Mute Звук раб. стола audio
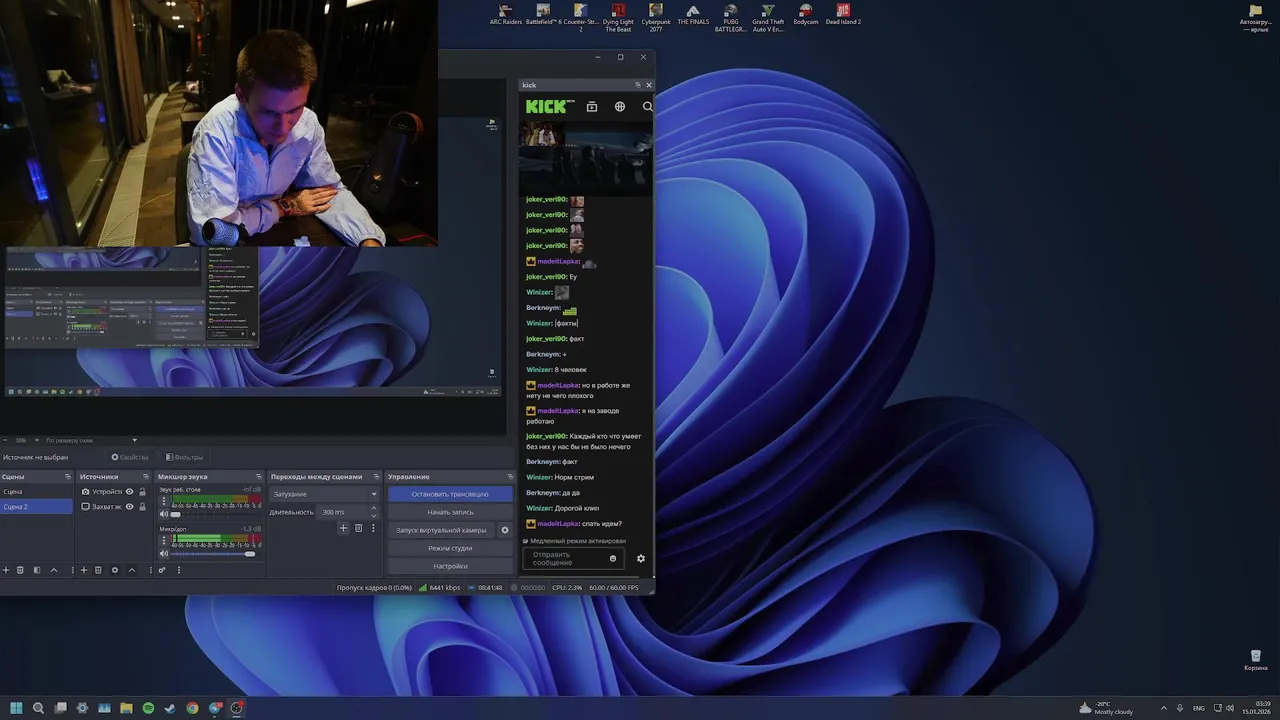 pyautogui.click(x=164, y=514)
